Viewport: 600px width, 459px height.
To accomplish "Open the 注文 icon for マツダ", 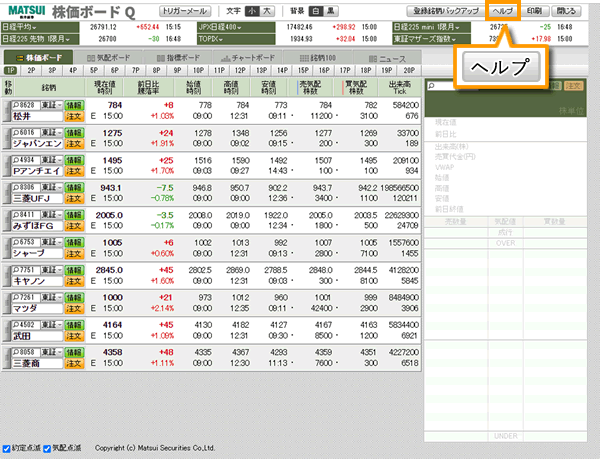I will click(x=74, y=309).
